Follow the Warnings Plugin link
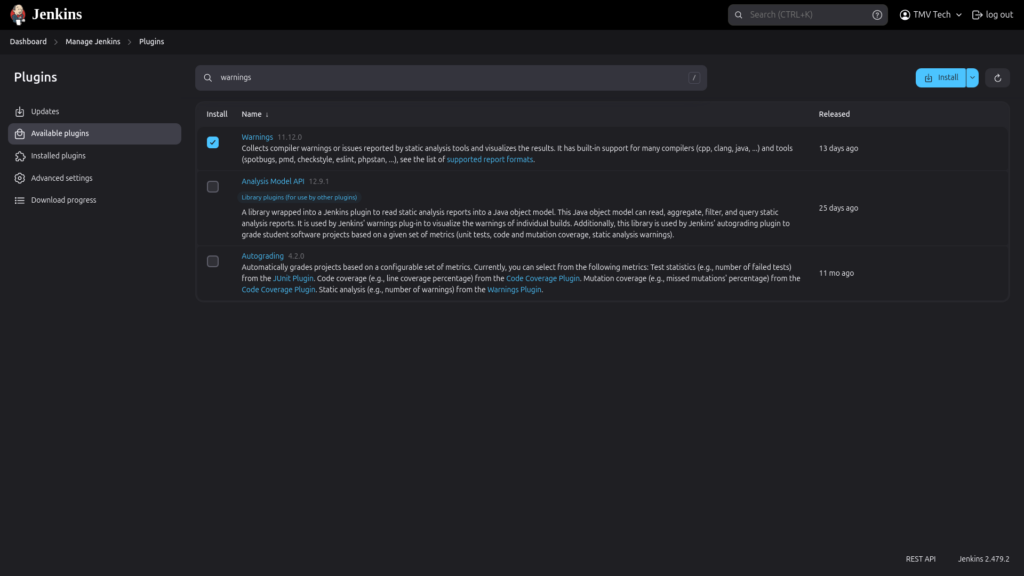 click(x=514, y=289)
